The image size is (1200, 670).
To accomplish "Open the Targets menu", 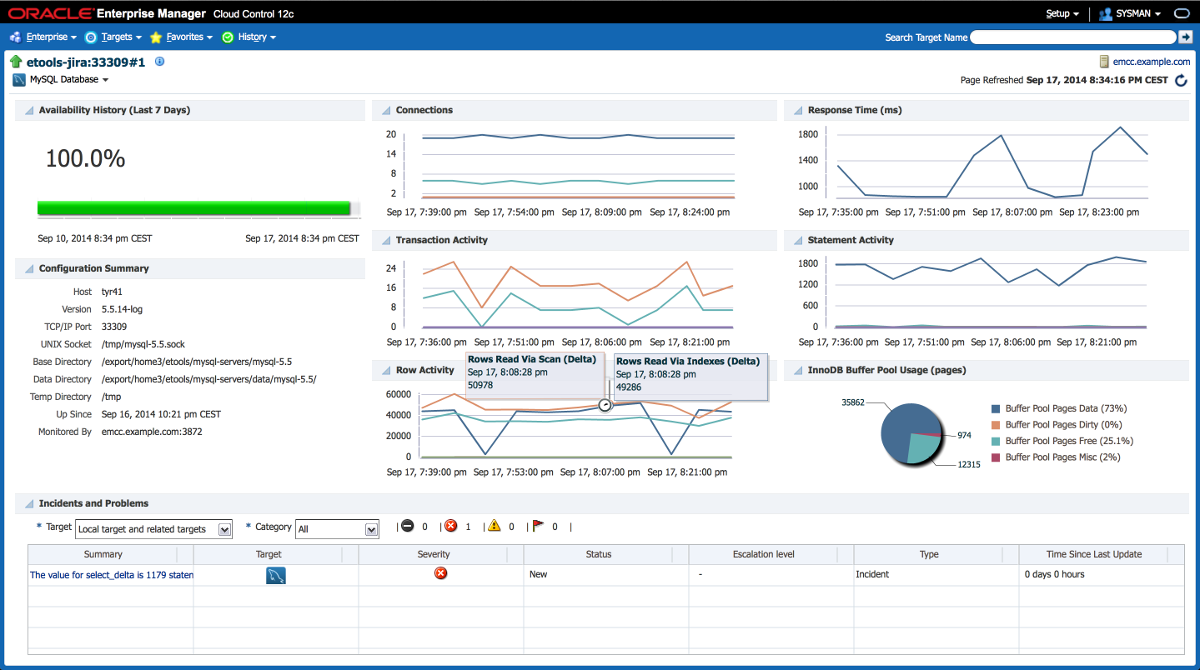I will (116, 37).
